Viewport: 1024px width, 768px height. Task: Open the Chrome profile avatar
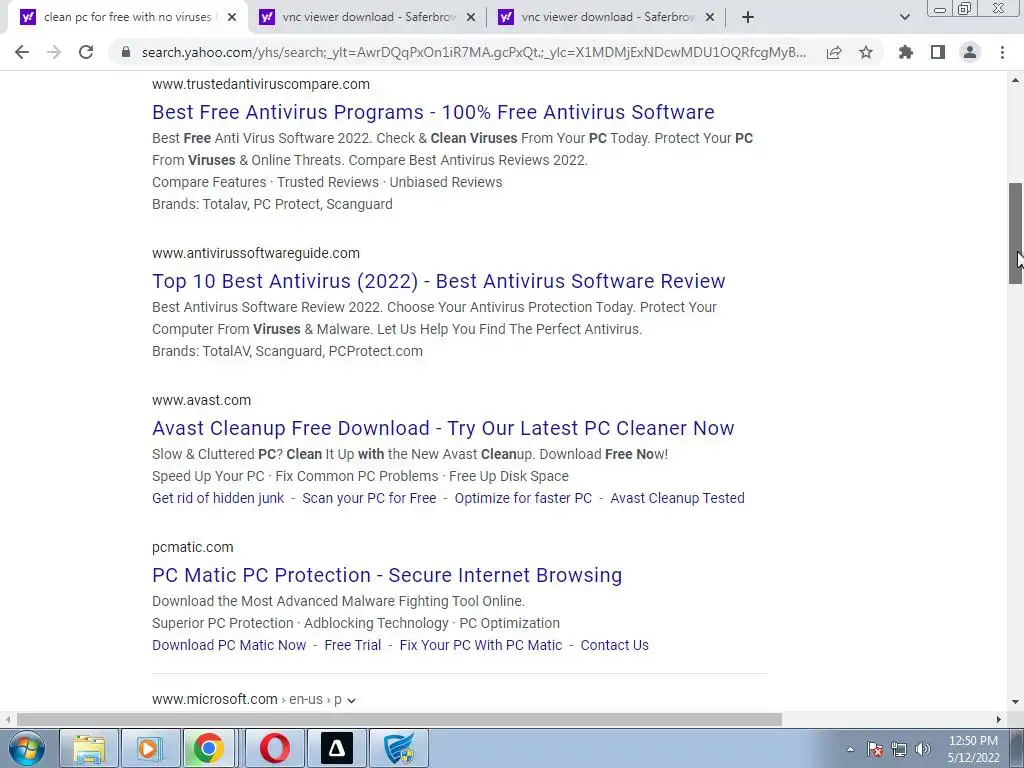tap(970, 52)
